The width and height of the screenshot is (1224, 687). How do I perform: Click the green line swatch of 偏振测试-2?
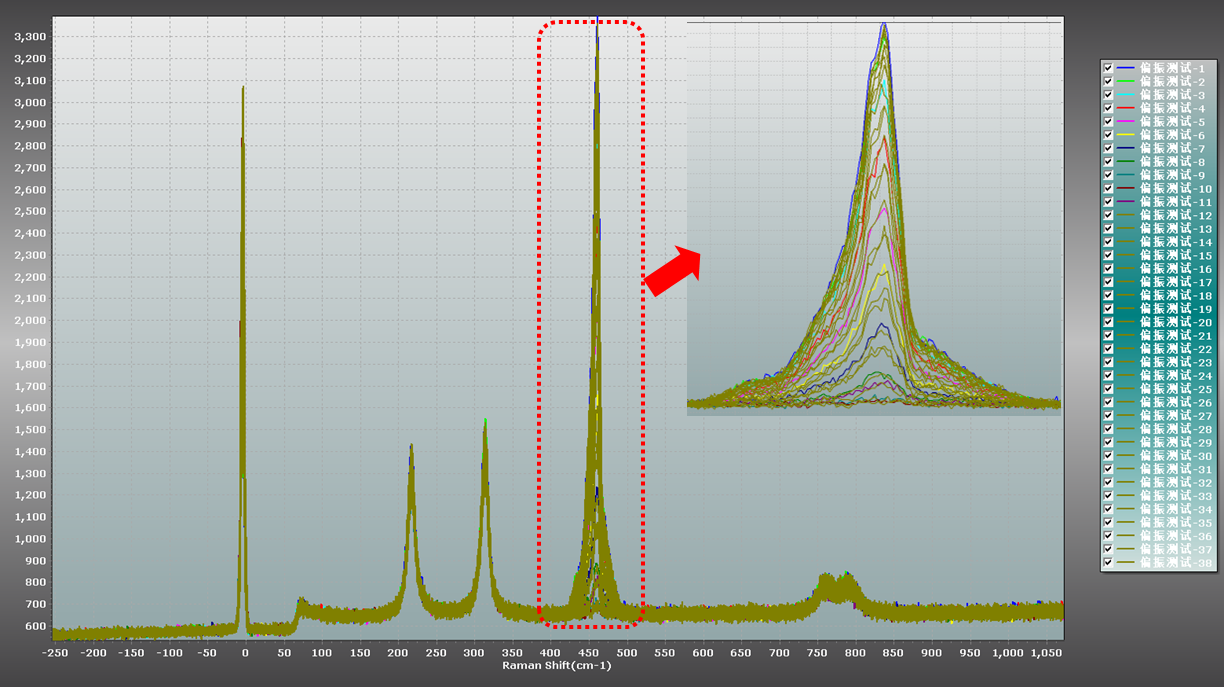1126,82
